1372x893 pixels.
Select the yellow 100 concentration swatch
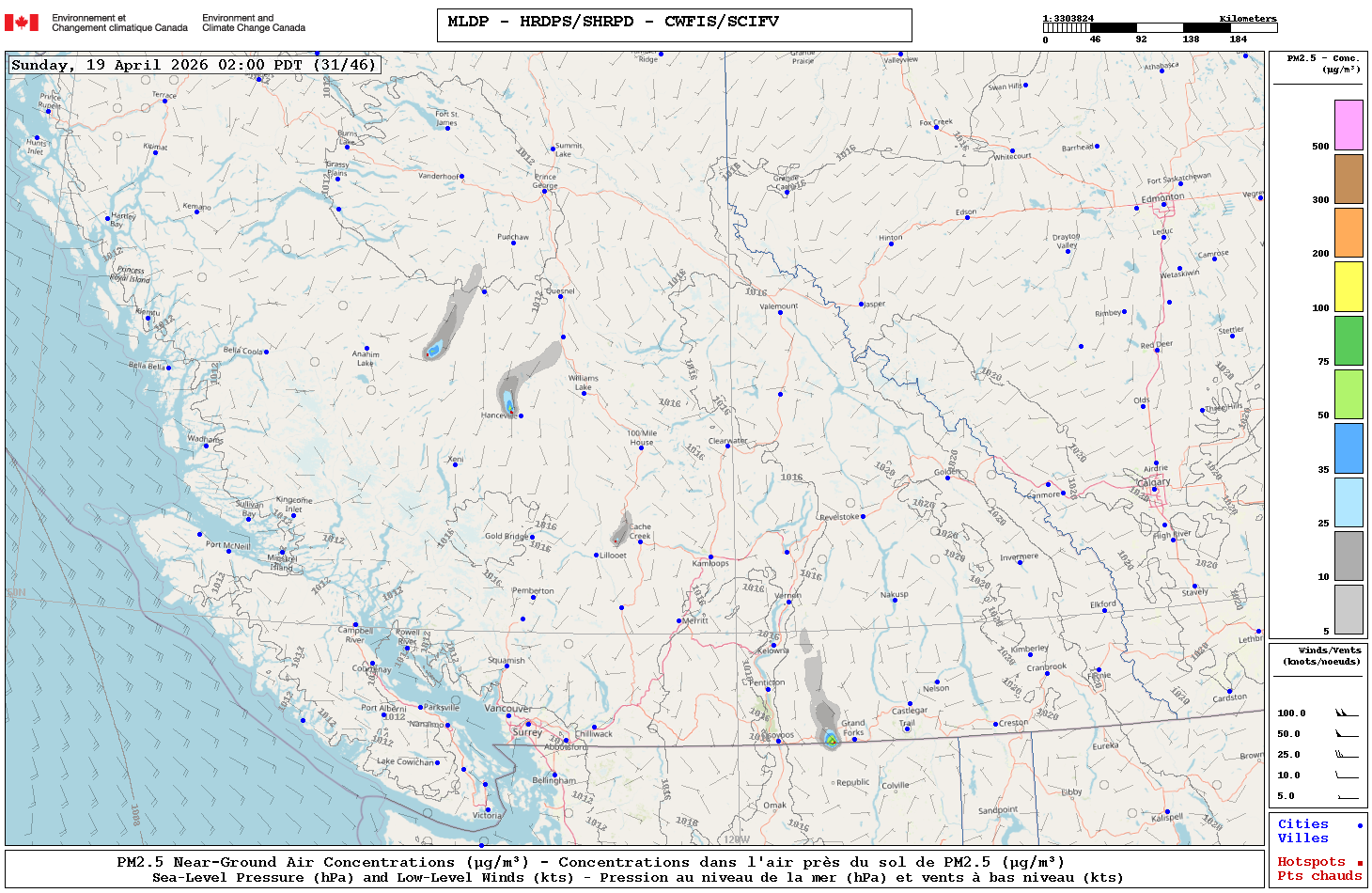(1349, 287)
